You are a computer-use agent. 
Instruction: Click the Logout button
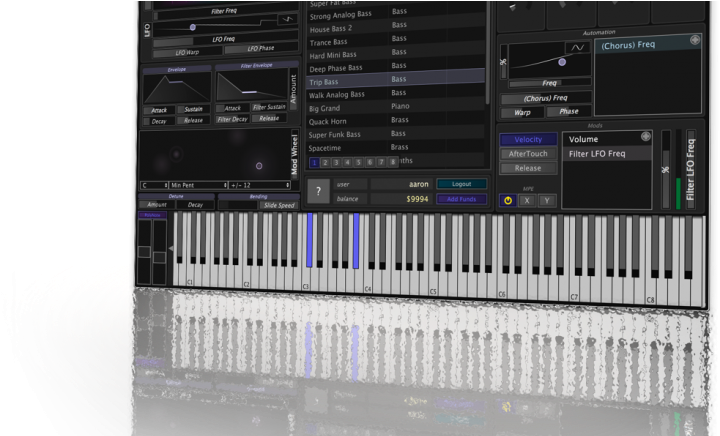tap(461, 184)
